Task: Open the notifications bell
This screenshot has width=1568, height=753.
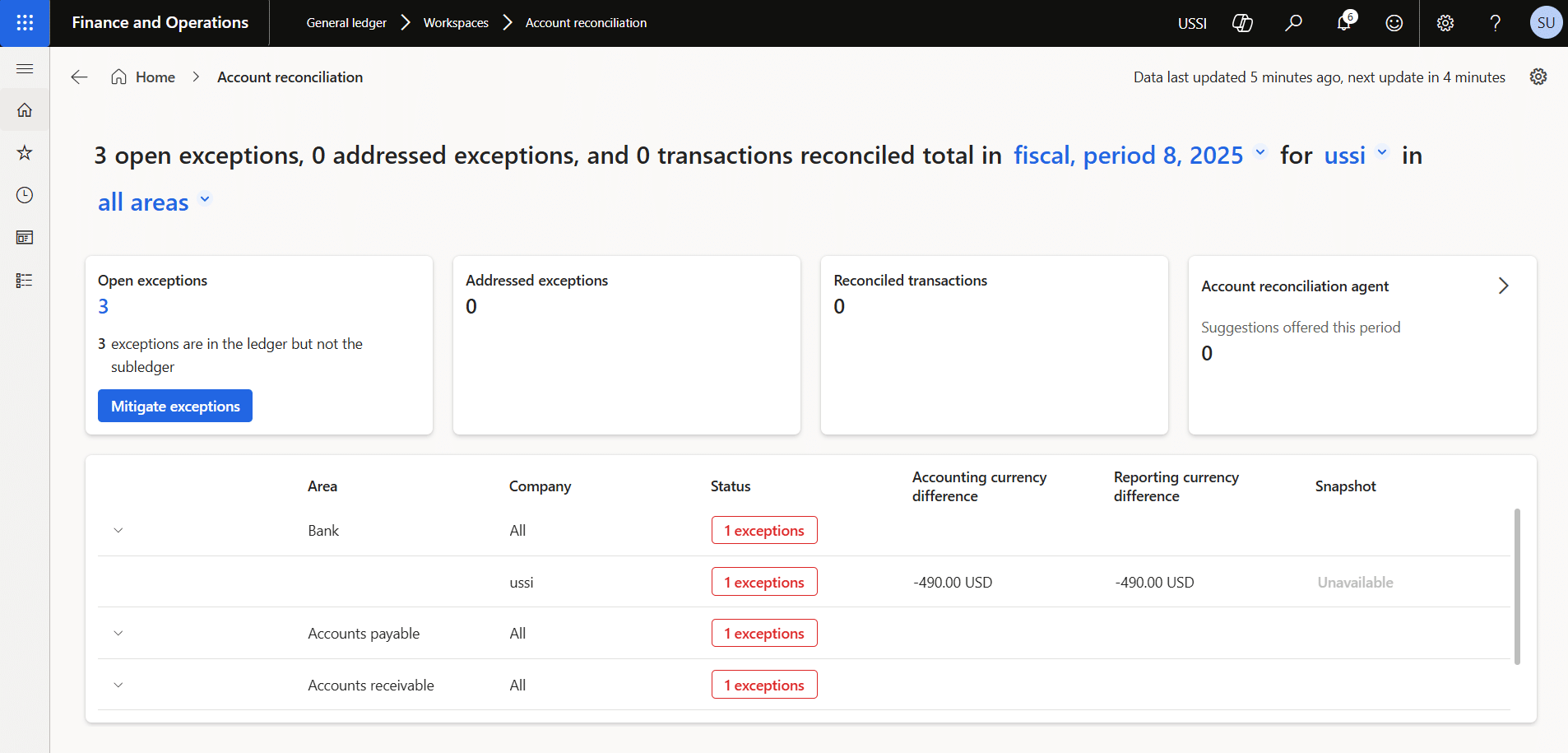Action: (1344, 23)
